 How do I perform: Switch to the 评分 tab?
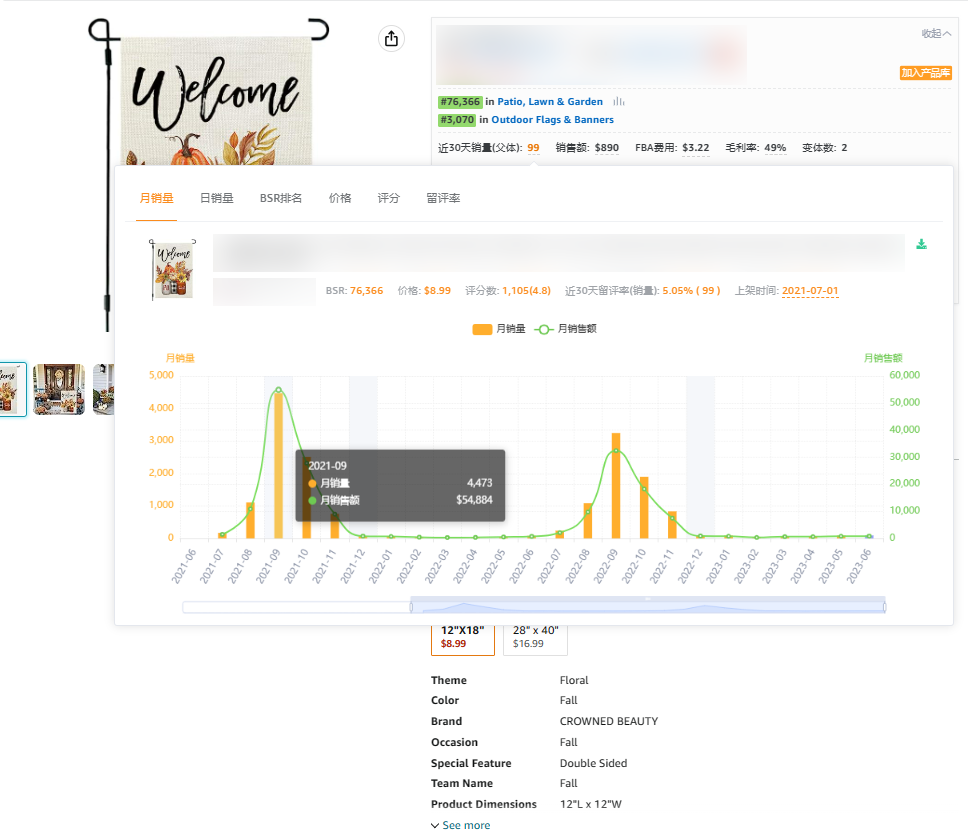click(x=388, y=198)
